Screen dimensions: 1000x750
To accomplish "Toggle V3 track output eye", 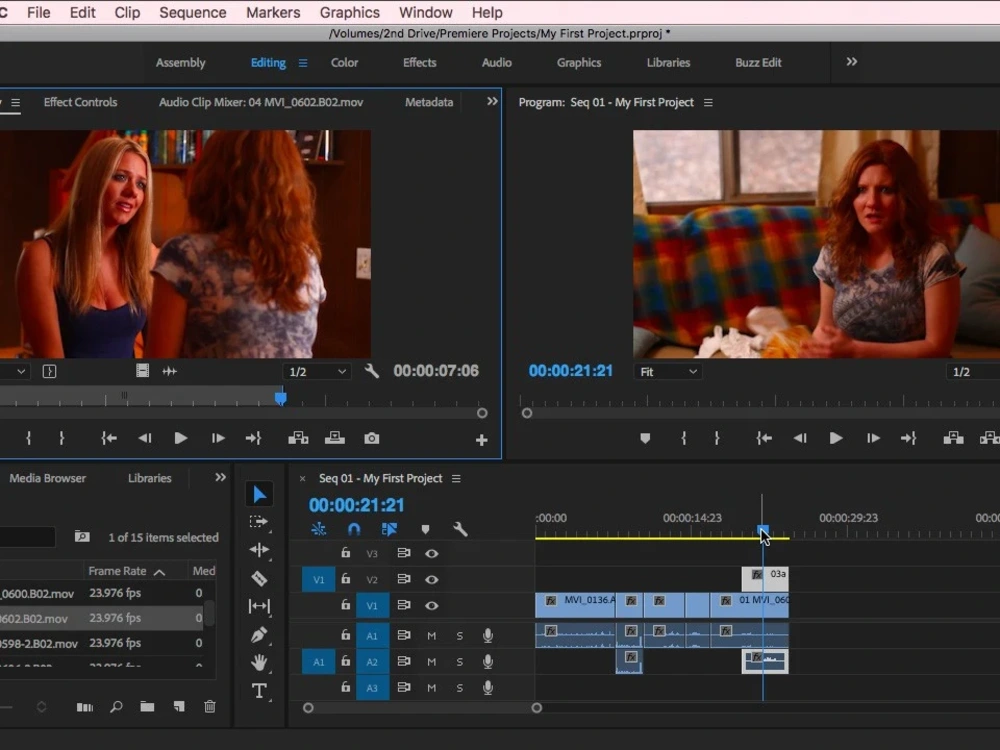I will (432, 554).
